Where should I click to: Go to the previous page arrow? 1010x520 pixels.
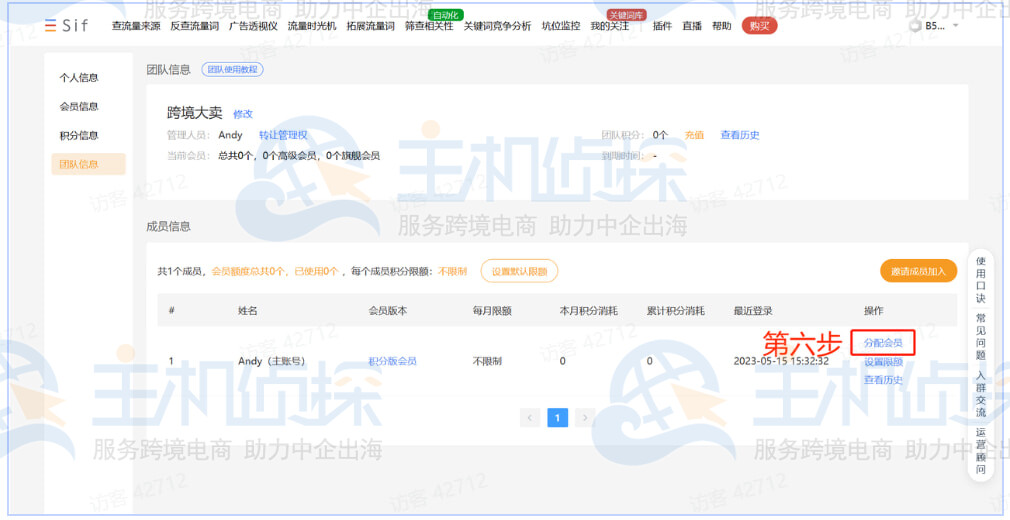coord(529,418)
